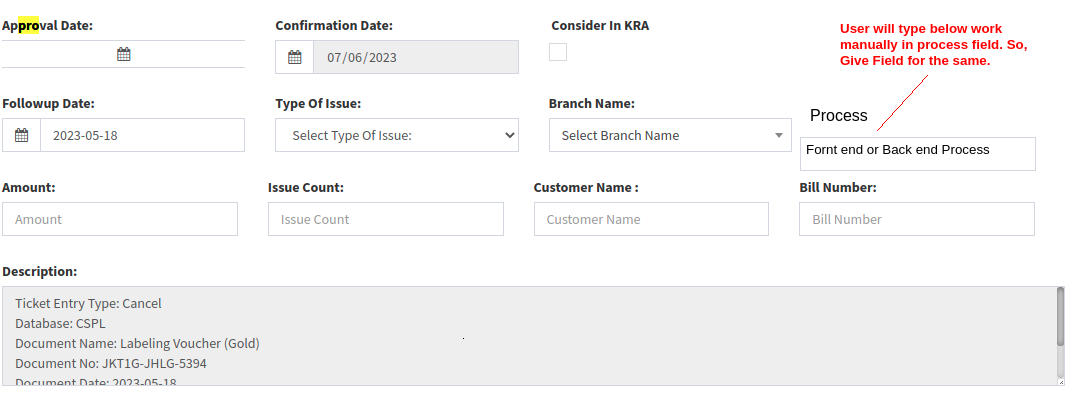Image resolution: width=1076 pixels, height=399 pixels.
Task: Click the Customer Name label
Action: [x=586, y=187]
